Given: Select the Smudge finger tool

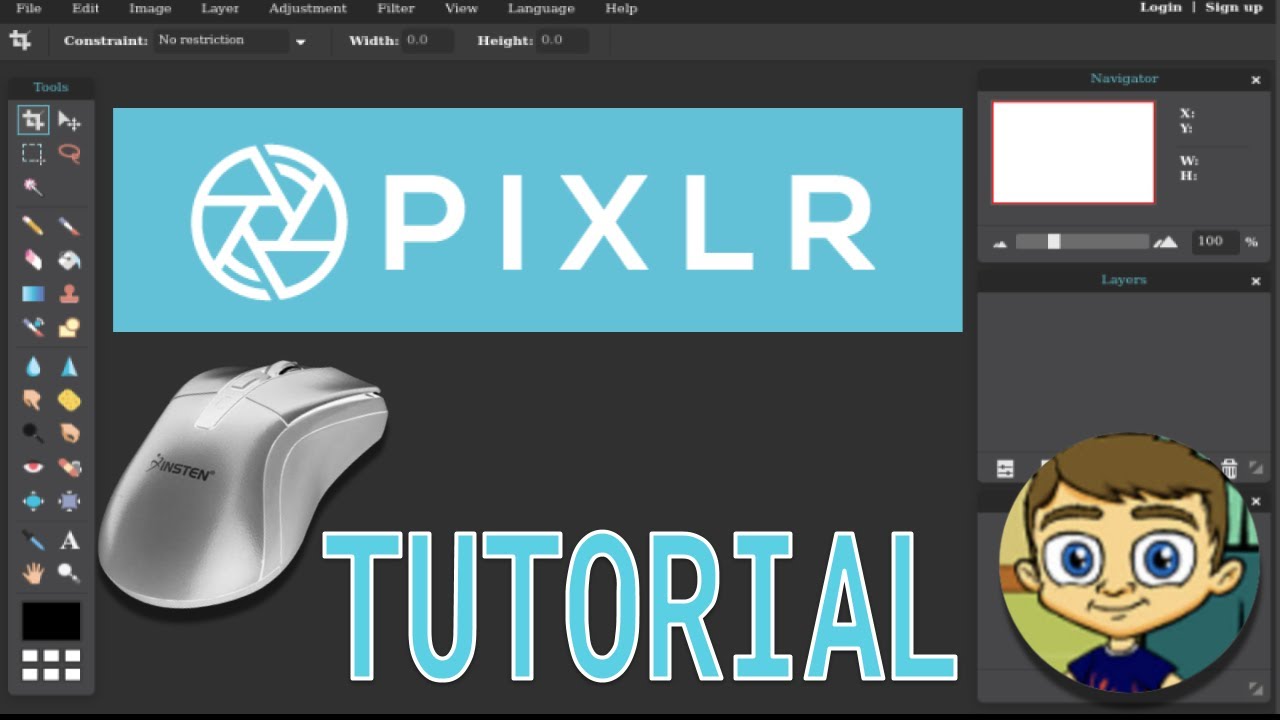Looking at the screenshot, I should (x=33, y=400).
